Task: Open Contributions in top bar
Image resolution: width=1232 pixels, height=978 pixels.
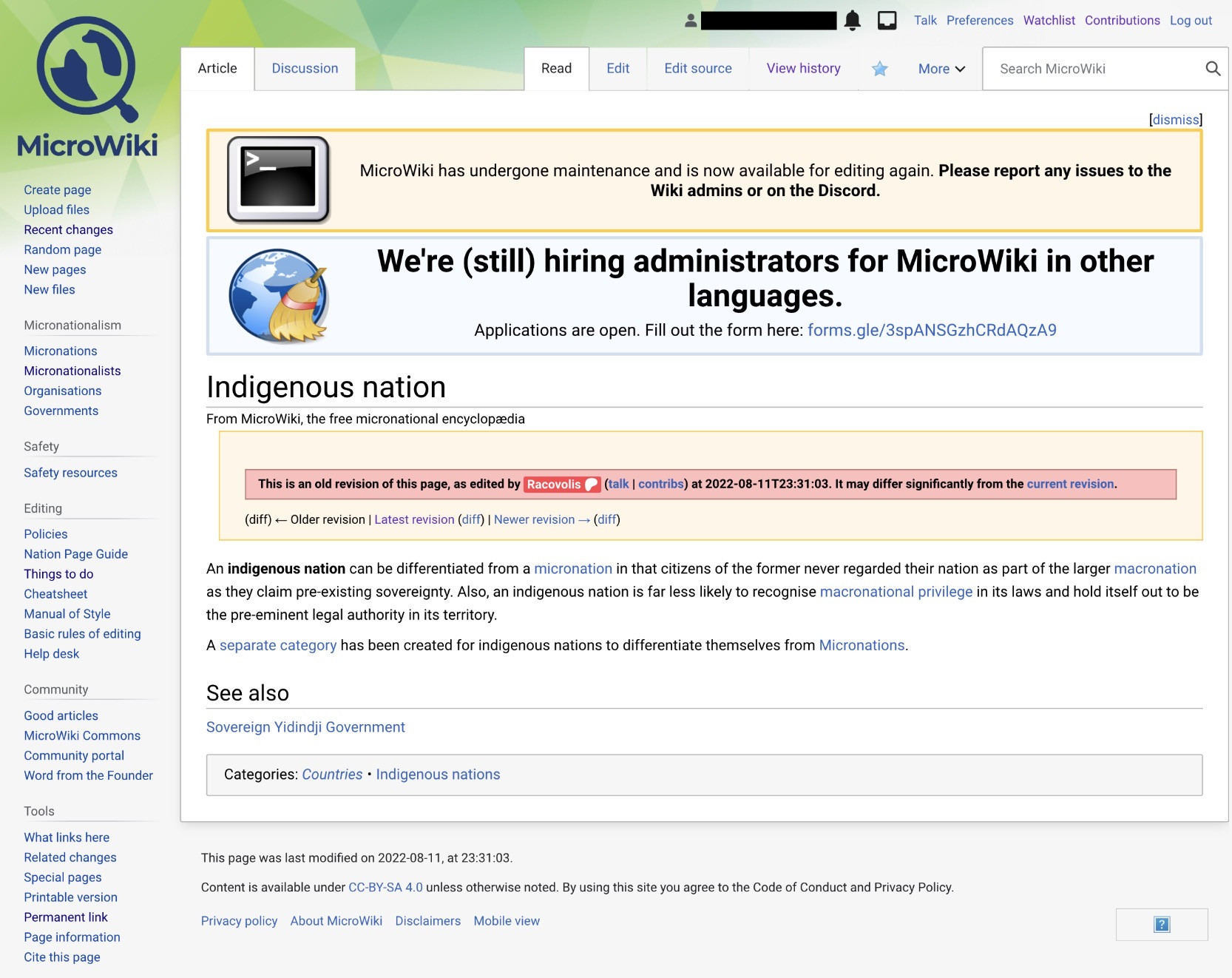Action: [1122, 21]
